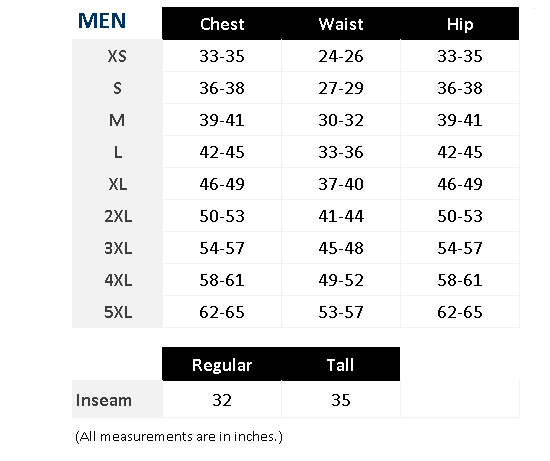Click the MEN heading
Screen dimensions: 550x461
[x=102, y=21]
